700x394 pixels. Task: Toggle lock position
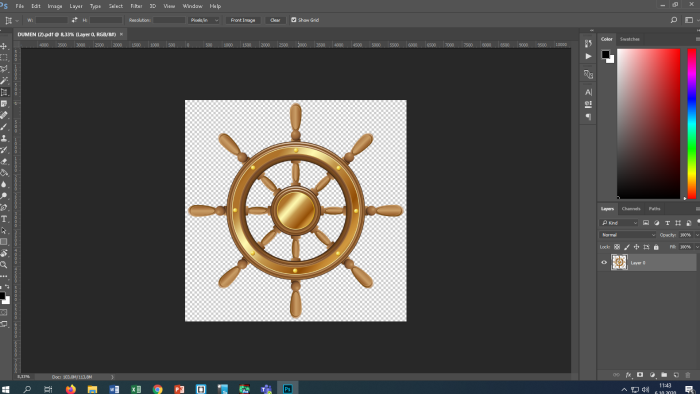pos(637,247)
